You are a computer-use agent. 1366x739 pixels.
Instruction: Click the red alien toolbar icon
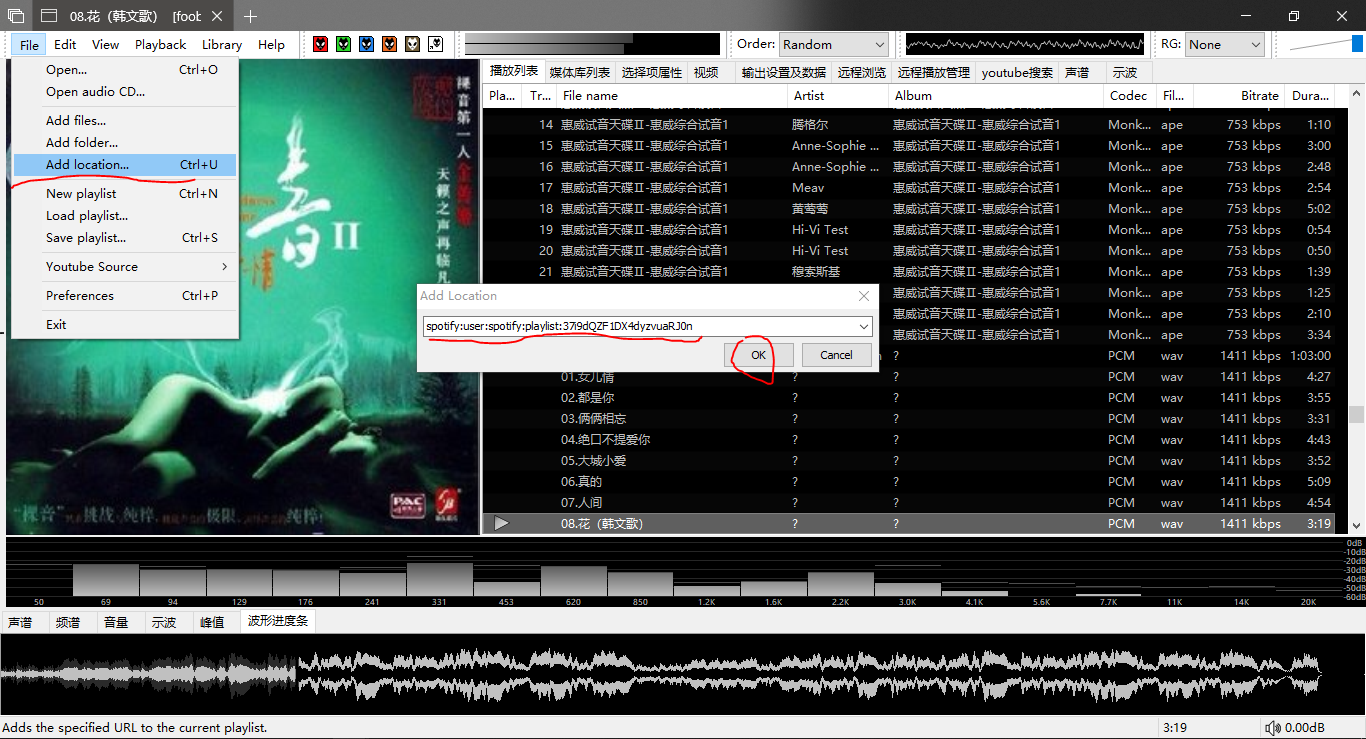[x=320, y=44]
